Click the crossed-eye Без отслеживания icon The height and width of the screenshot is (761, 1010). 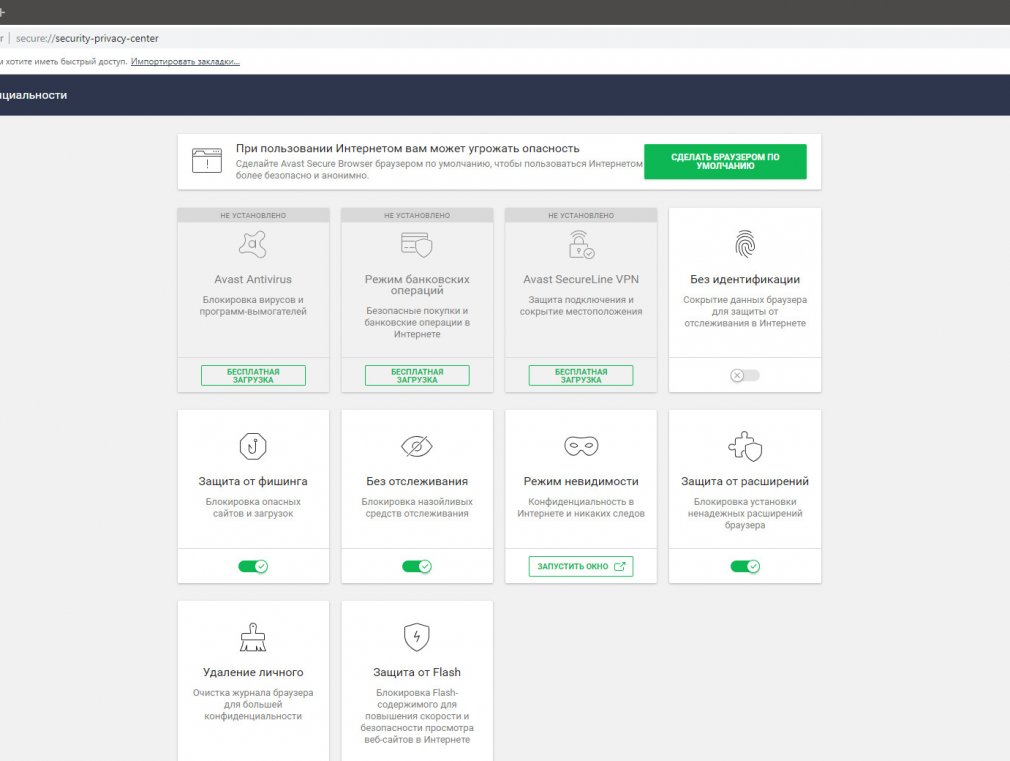417,446
